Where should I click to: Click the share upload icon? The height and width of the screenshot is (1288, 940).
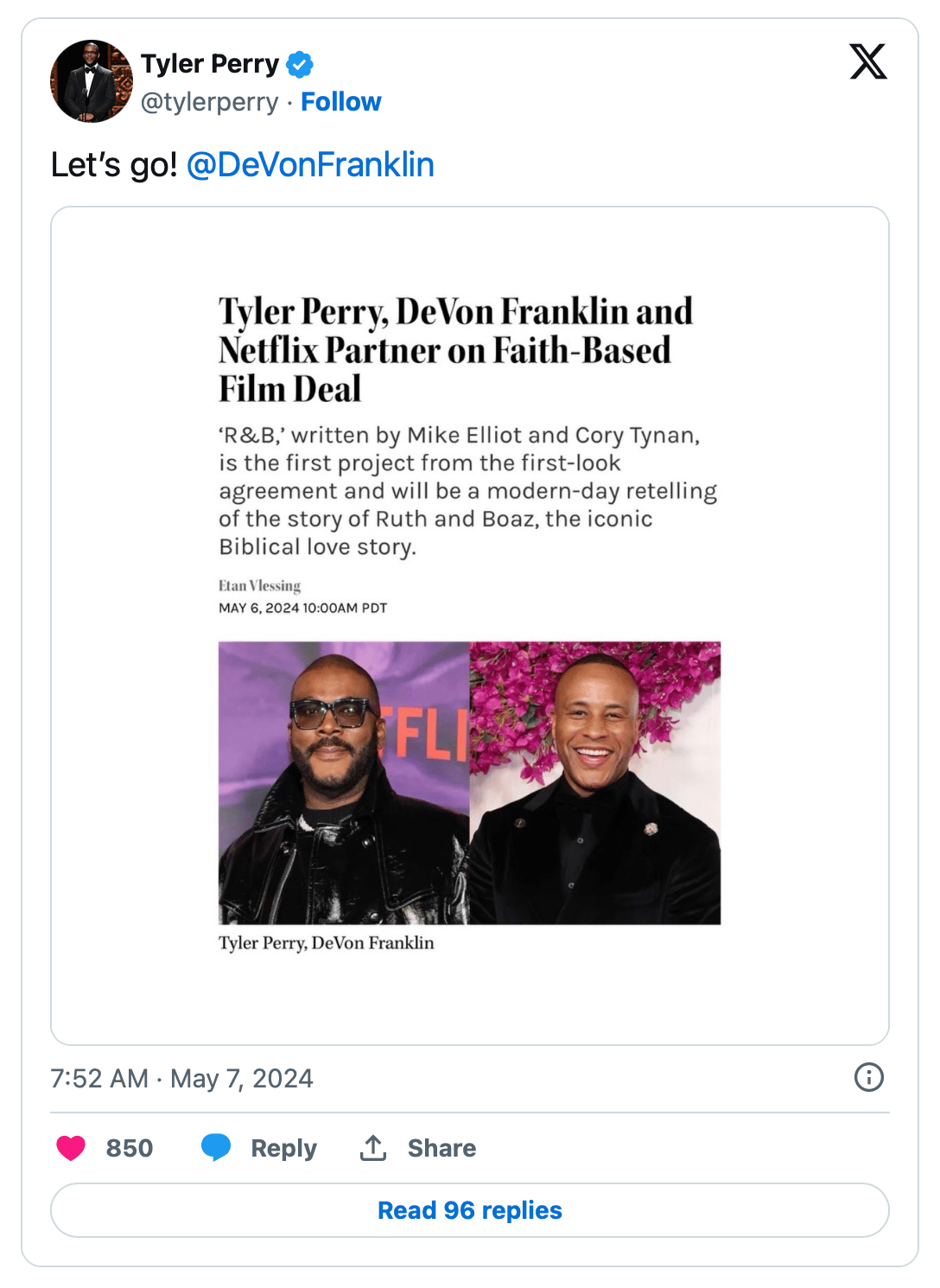pos(373,1148)
